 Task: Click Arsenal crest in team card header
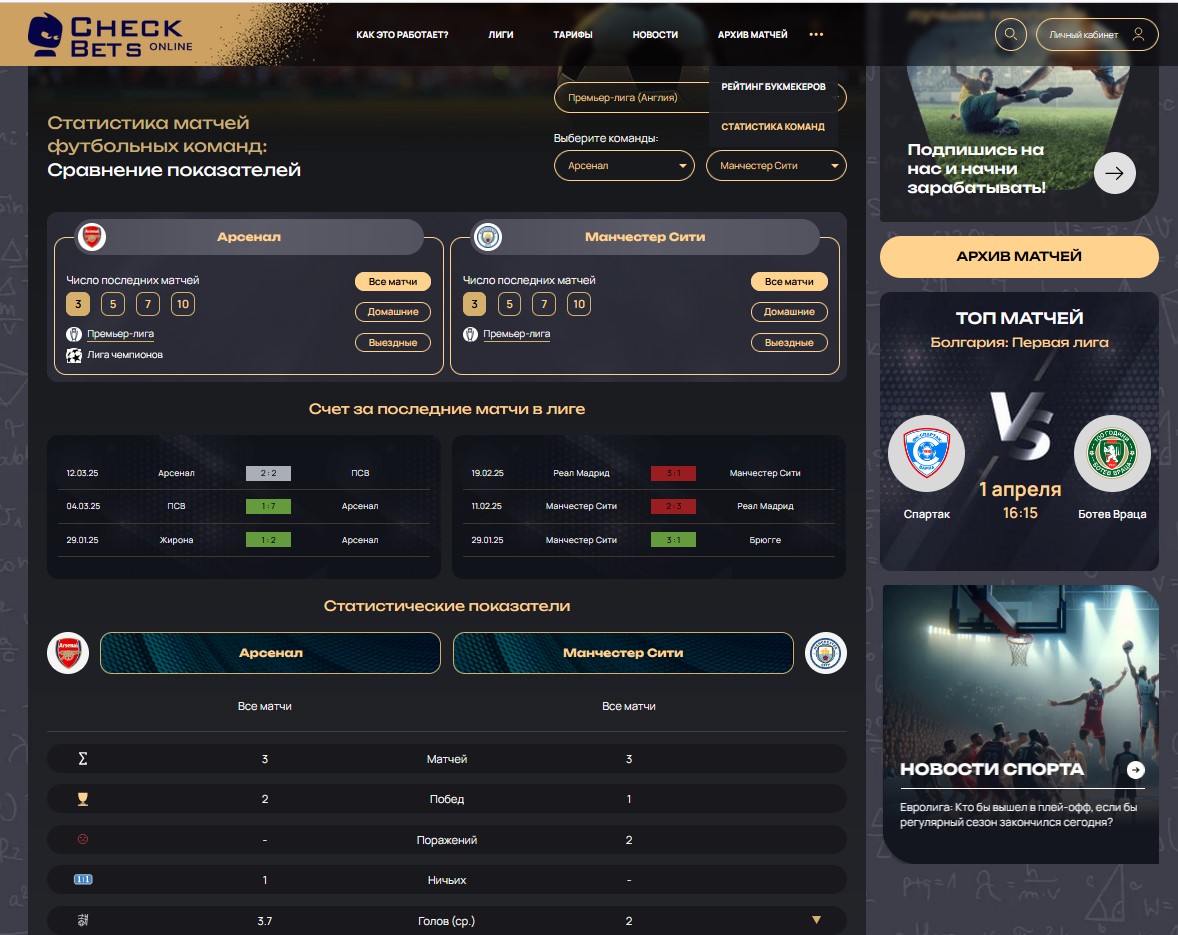coord(91,237)
